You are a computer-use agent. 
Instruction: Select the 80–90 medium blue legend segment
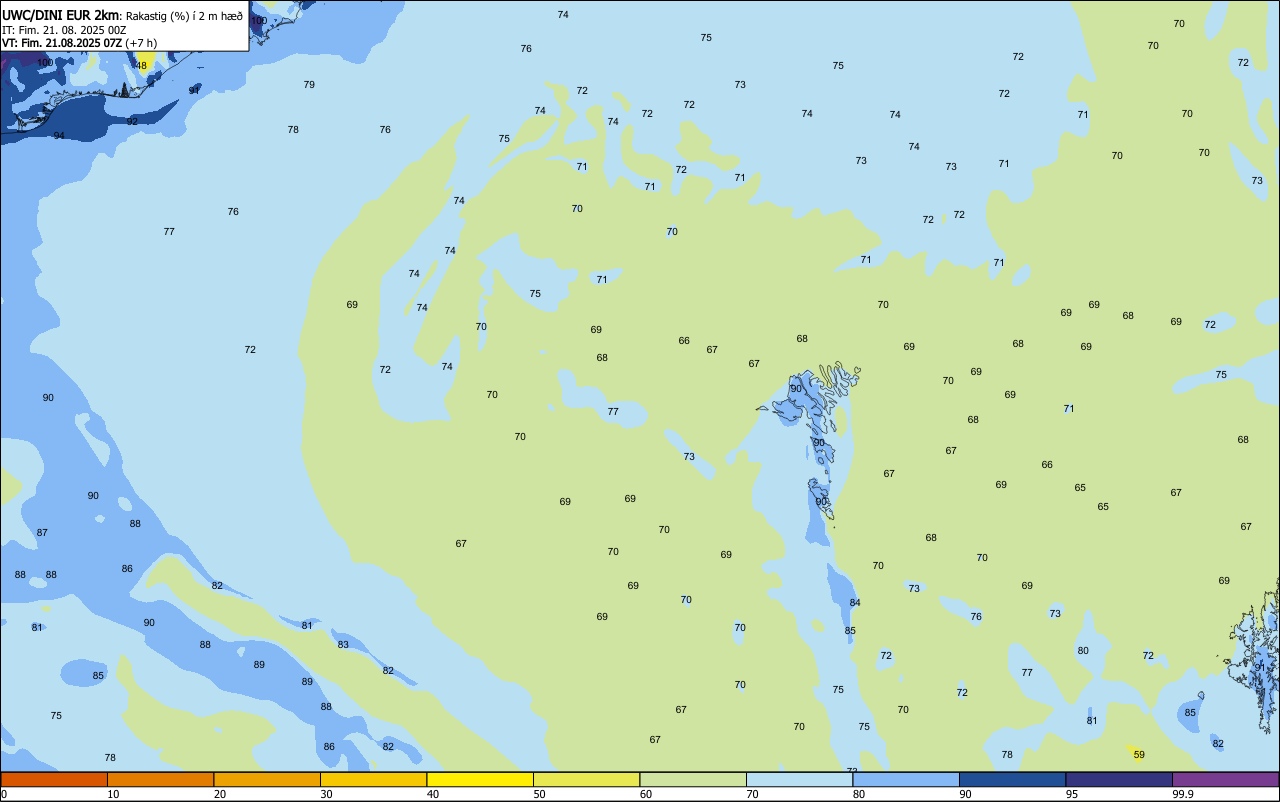[906, 779]
